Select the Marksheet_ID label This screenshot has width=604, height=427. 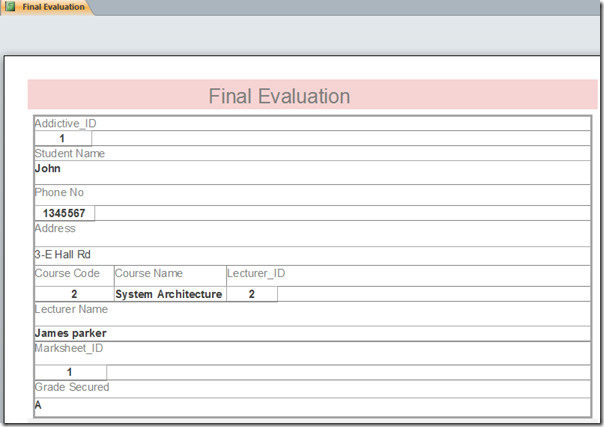coord(69,348)
